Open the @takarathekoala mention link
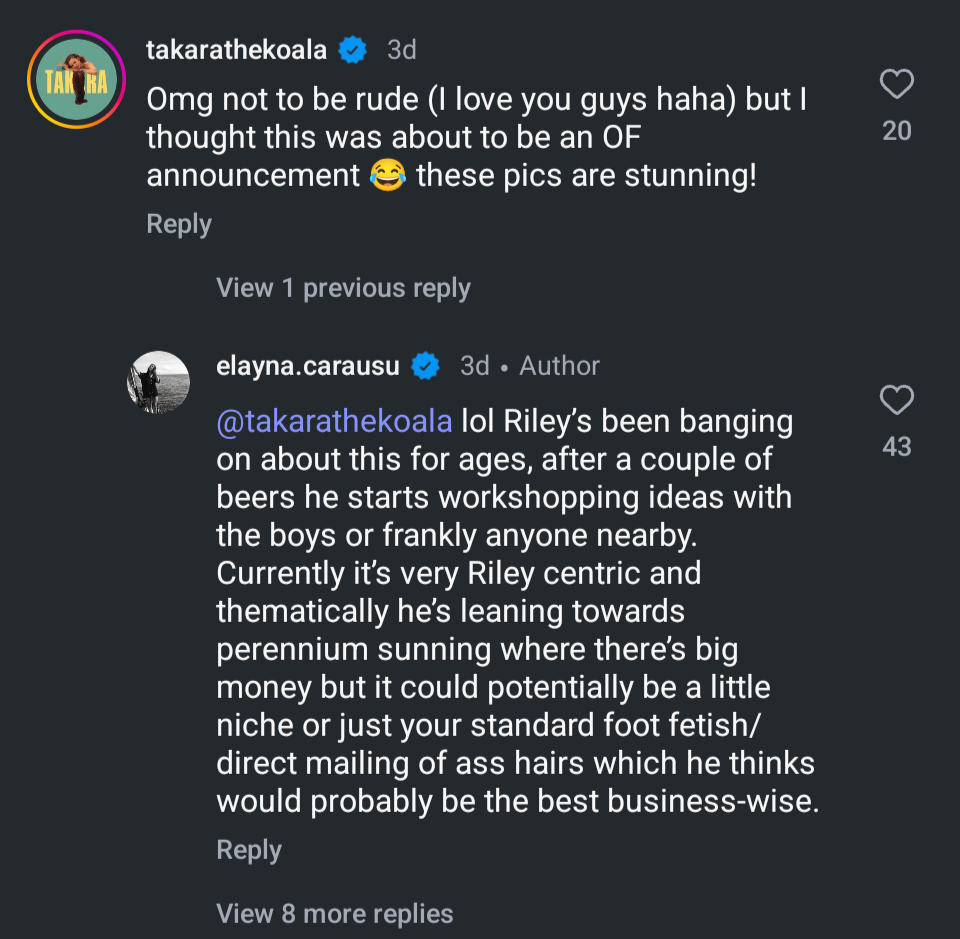The height and width of the screenshot is (939, 960). (334, 421)
